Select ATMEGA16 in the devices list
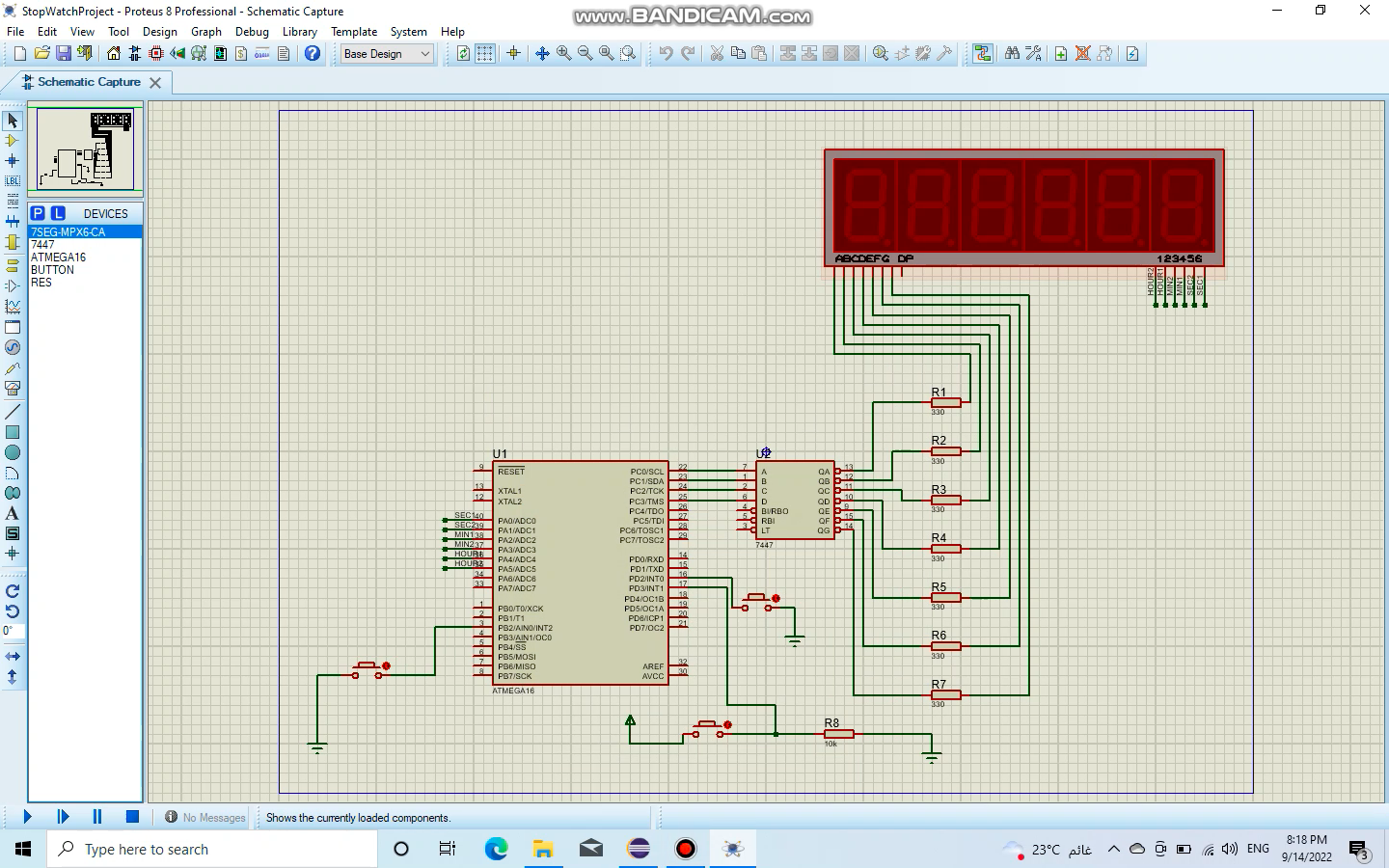 pos(58,258)
